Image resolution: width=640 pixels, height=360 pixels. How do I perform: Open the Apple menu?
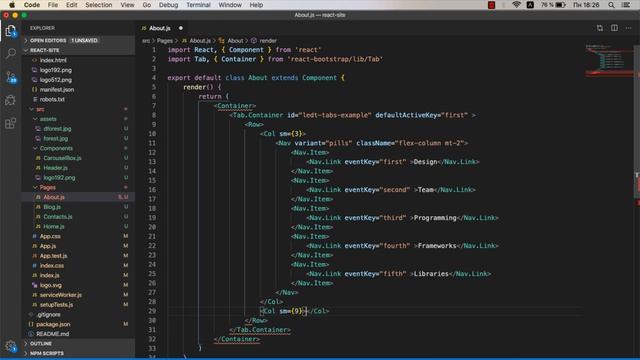click(x=12, y=5)
